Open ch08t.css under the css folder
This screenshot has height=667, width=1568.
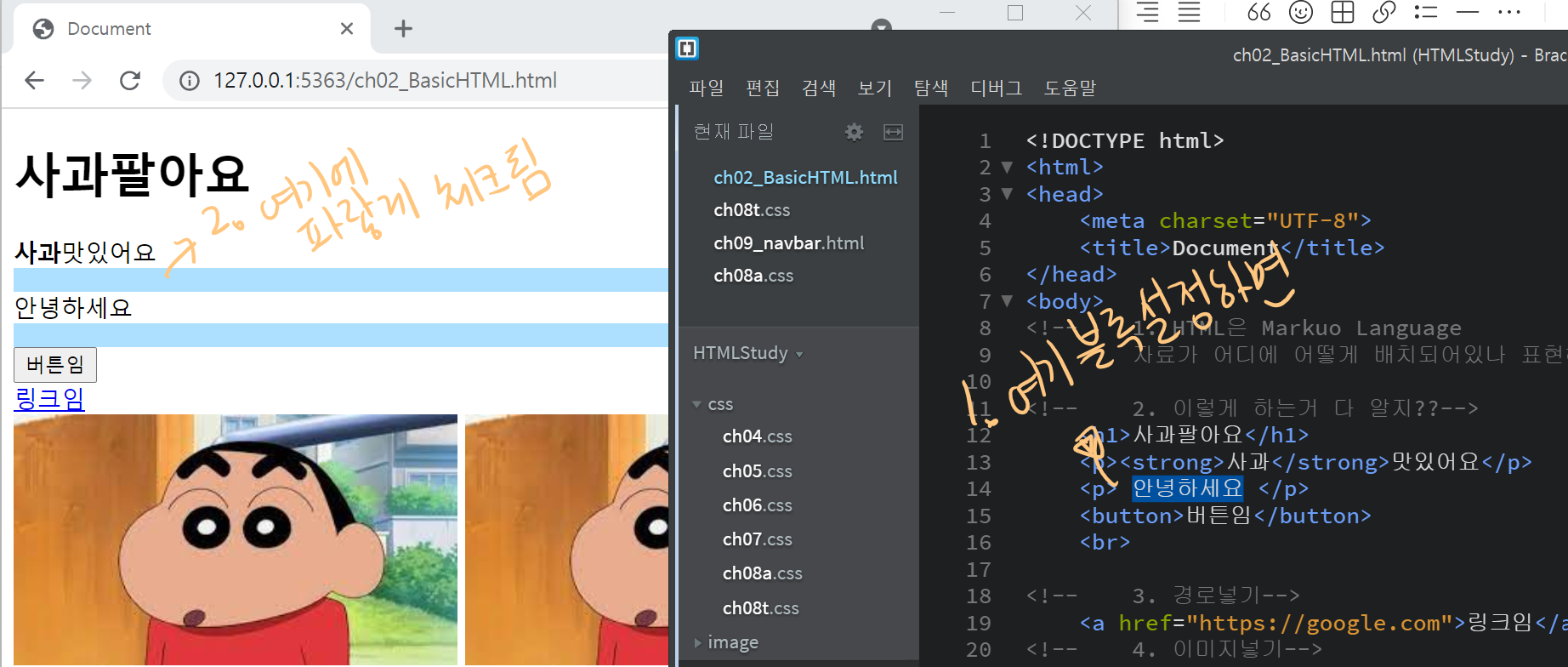[760, 608]
